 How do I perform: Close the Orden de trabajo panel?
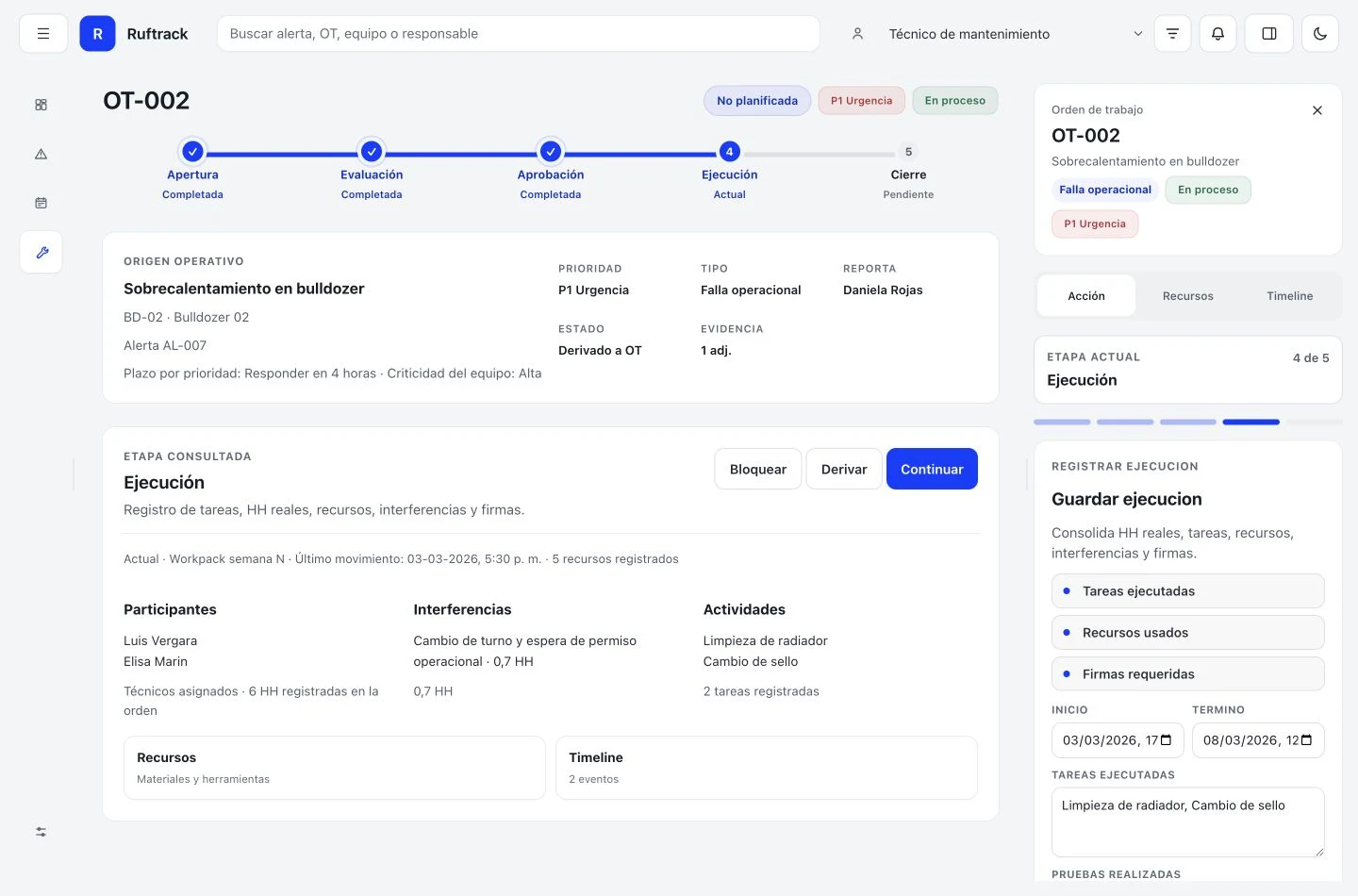(1317, 110)
